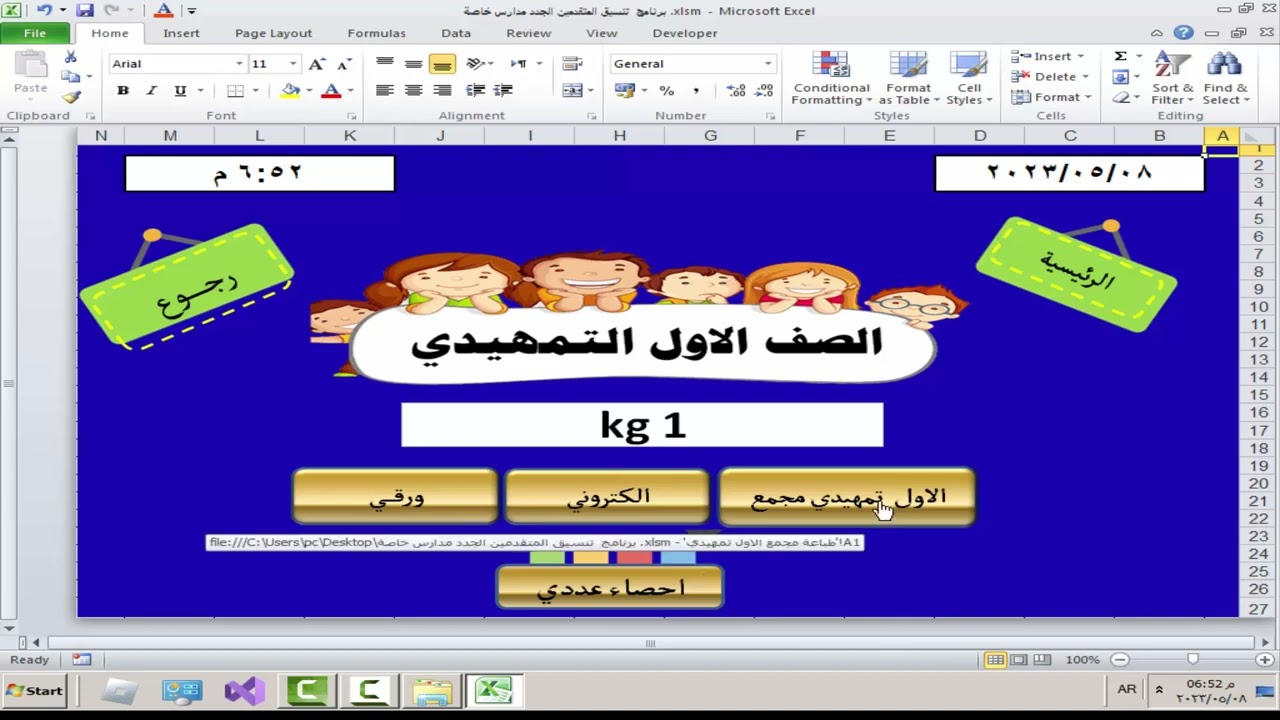Open Conditional Formatting menu
Screen dimensions: 1280x720
tap(831, 78)
